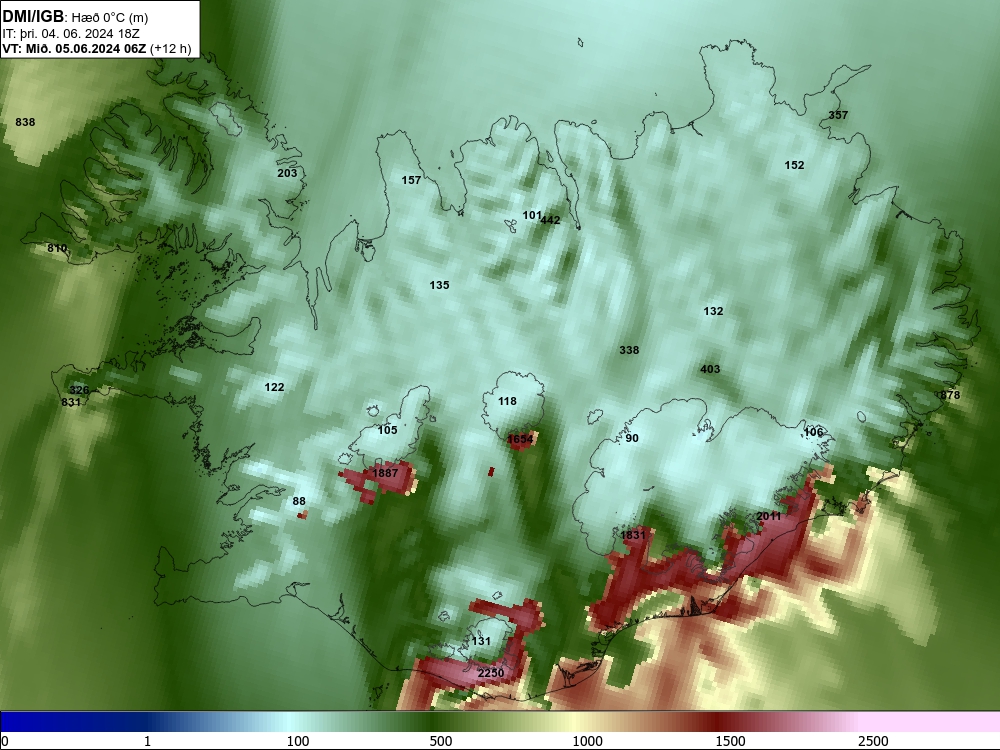Click the value 1654 on the map
The height and width of the screenshot is (750, 1000).
coord(520,439)
